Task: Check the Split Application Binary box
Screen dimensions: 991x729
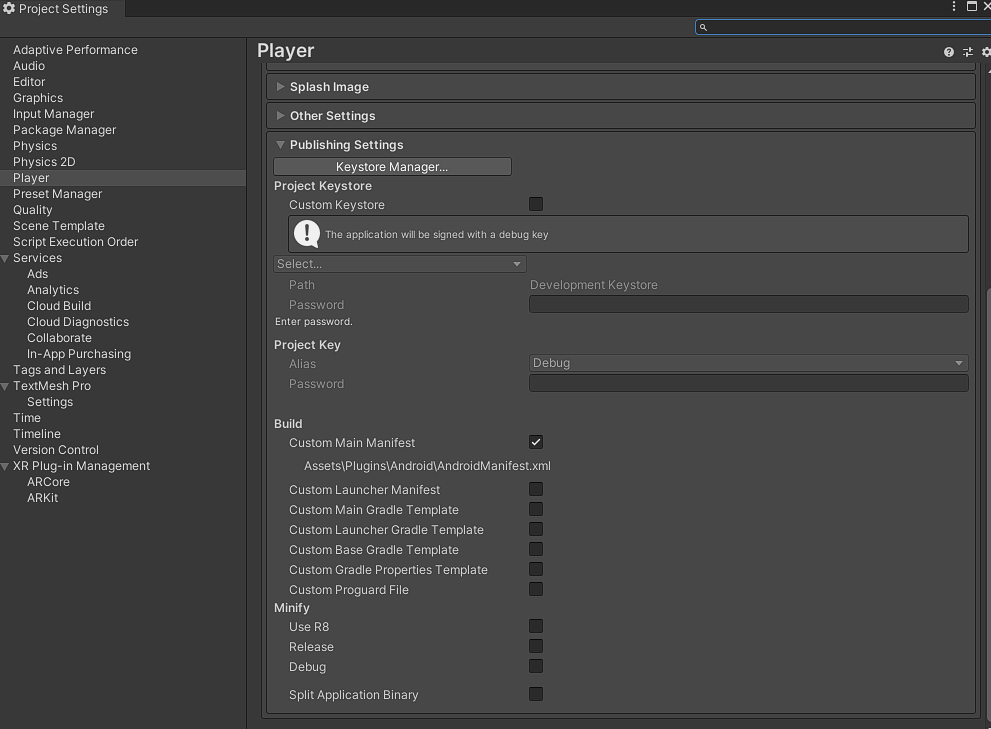Action: coord(536,694)
